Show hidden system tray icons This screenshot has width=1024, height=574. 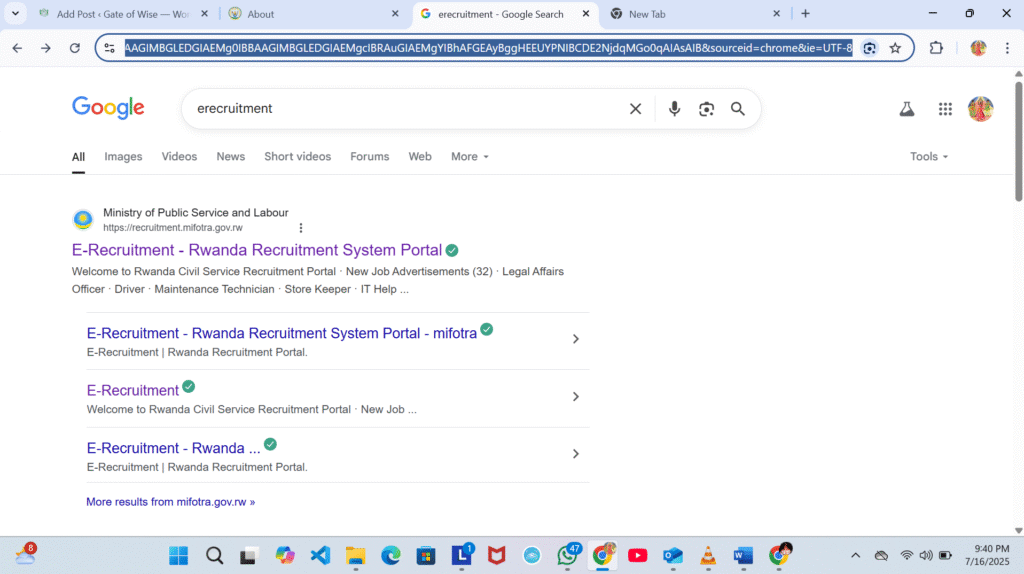pos(855,556)
